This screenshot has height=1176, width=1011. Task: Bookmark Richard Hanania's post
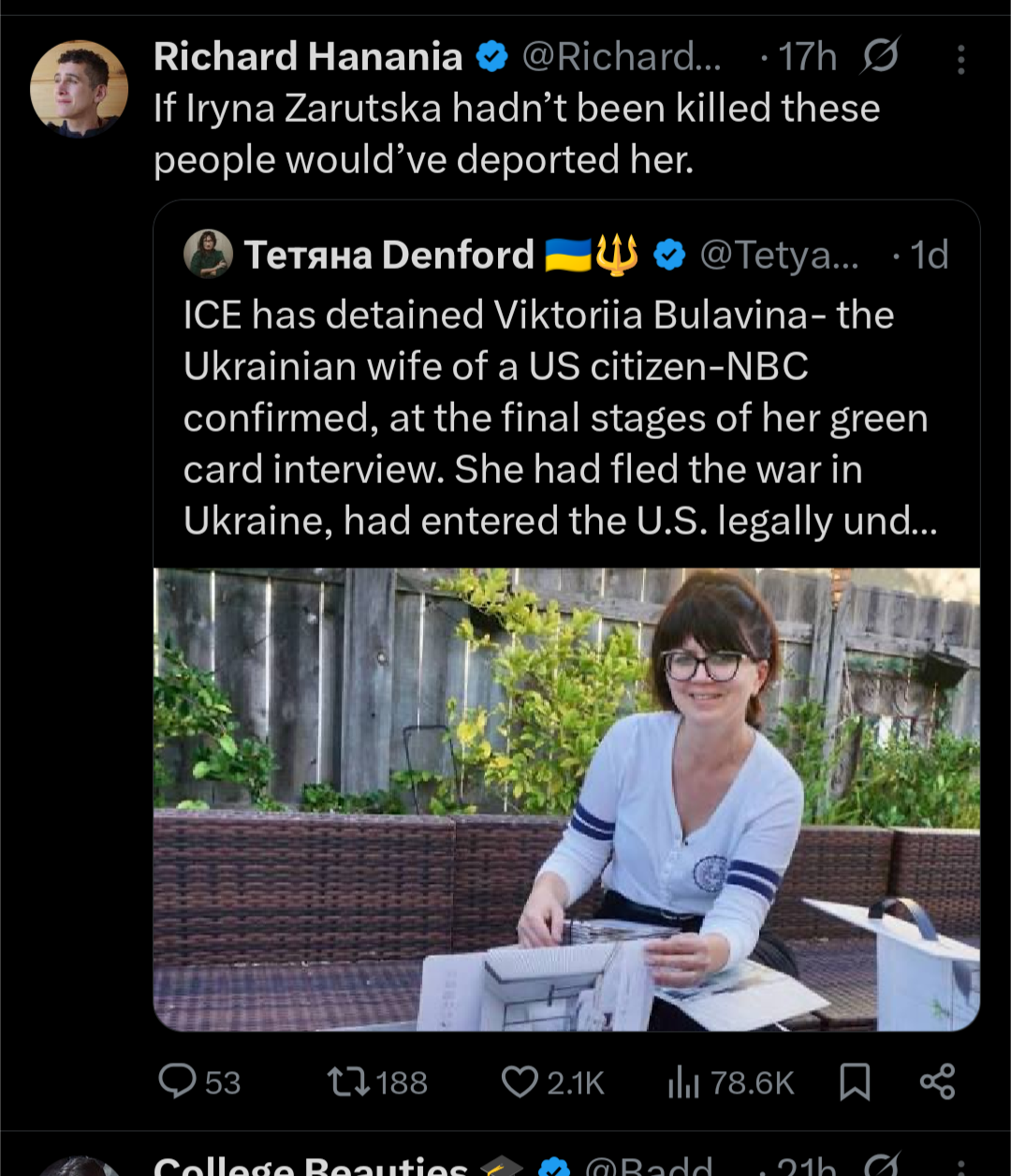[855, 1082]
